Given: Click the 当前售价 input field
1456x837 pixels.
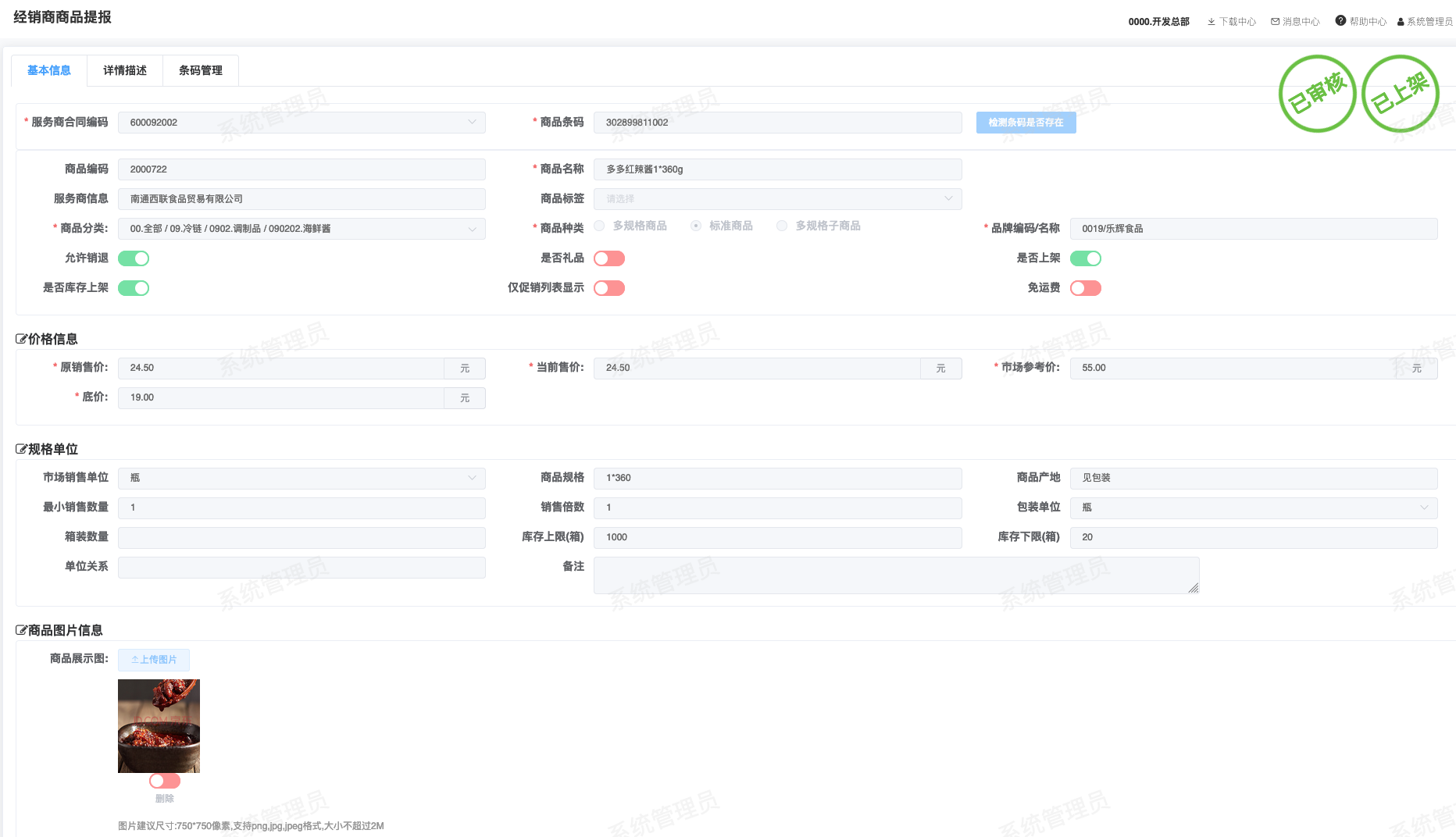Looking at the screenshot, I should (757, 368).
